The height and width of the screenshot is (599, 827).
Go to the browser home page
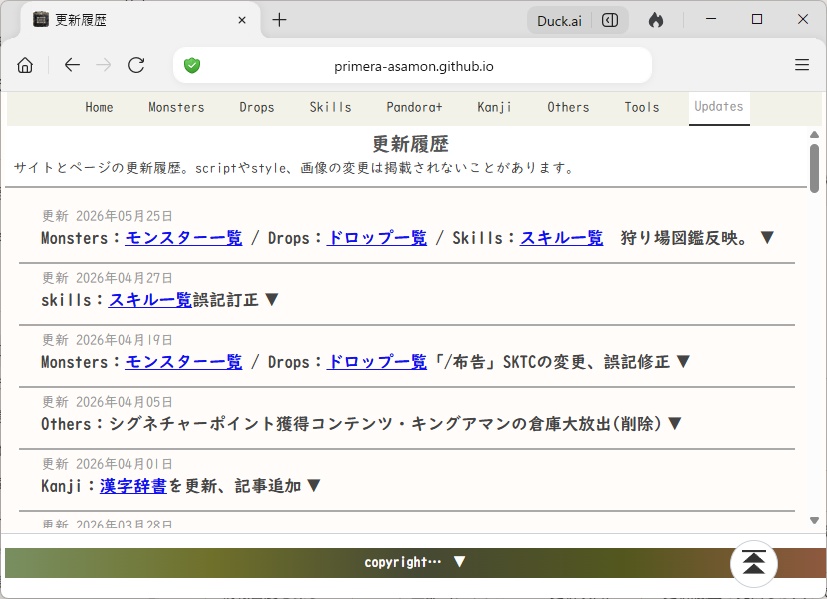tap(25, 65)
